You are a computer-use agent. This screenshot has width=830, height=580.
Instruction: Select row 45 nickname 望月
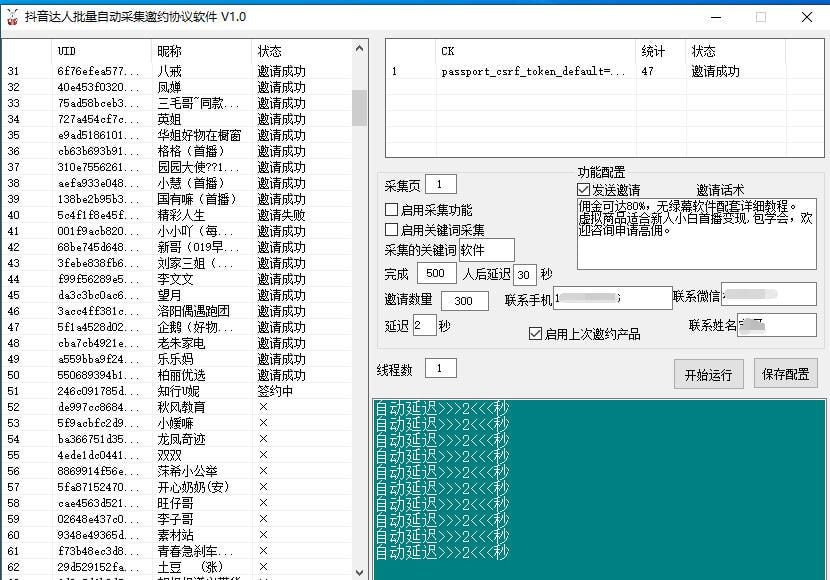pos(169,295)
